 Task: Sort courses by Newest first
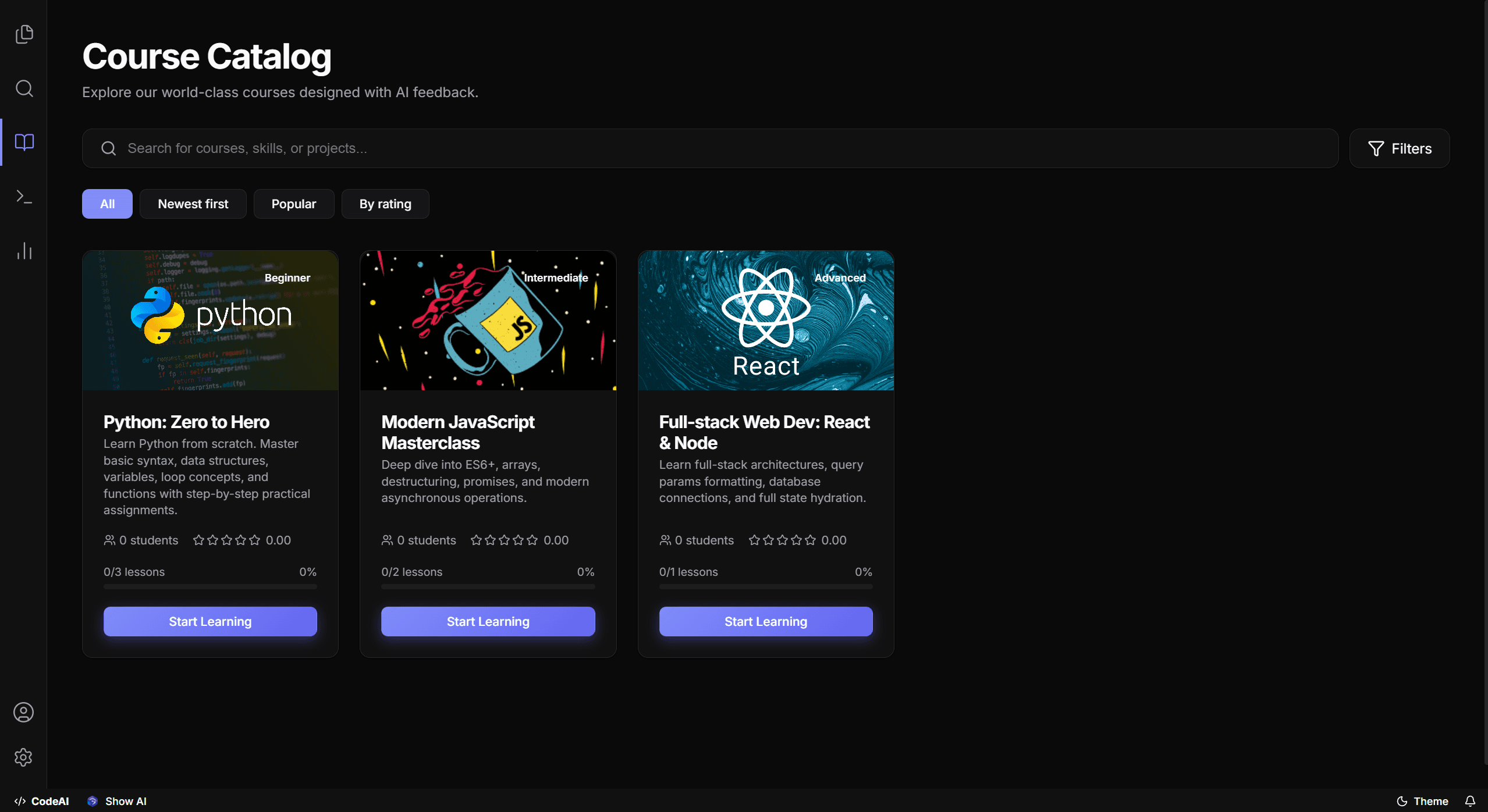pos(193,204)
